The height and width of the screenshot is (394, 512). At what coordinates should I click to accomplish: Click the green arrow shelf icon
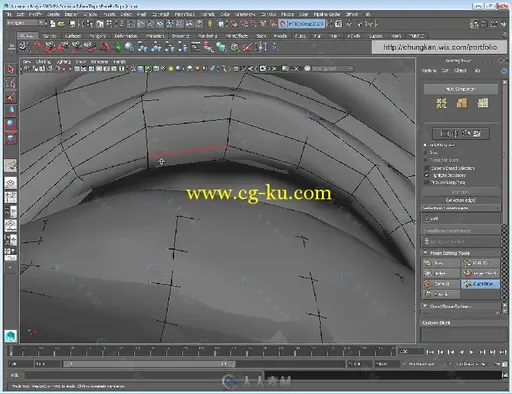(117, 47)
